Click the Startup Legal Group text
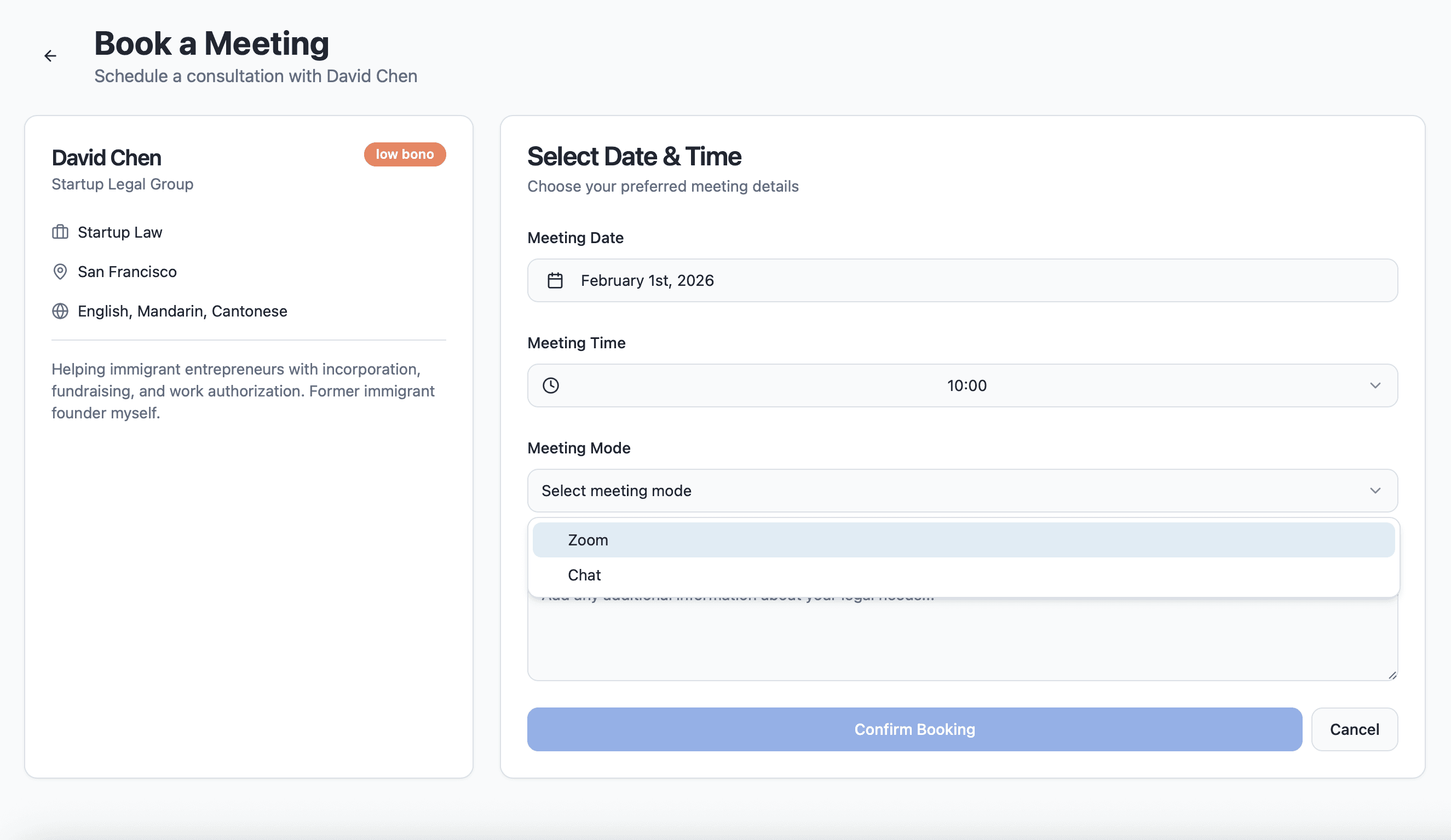Image resolution: width=1451 pixels, height=840 pixels. [122, 184]
